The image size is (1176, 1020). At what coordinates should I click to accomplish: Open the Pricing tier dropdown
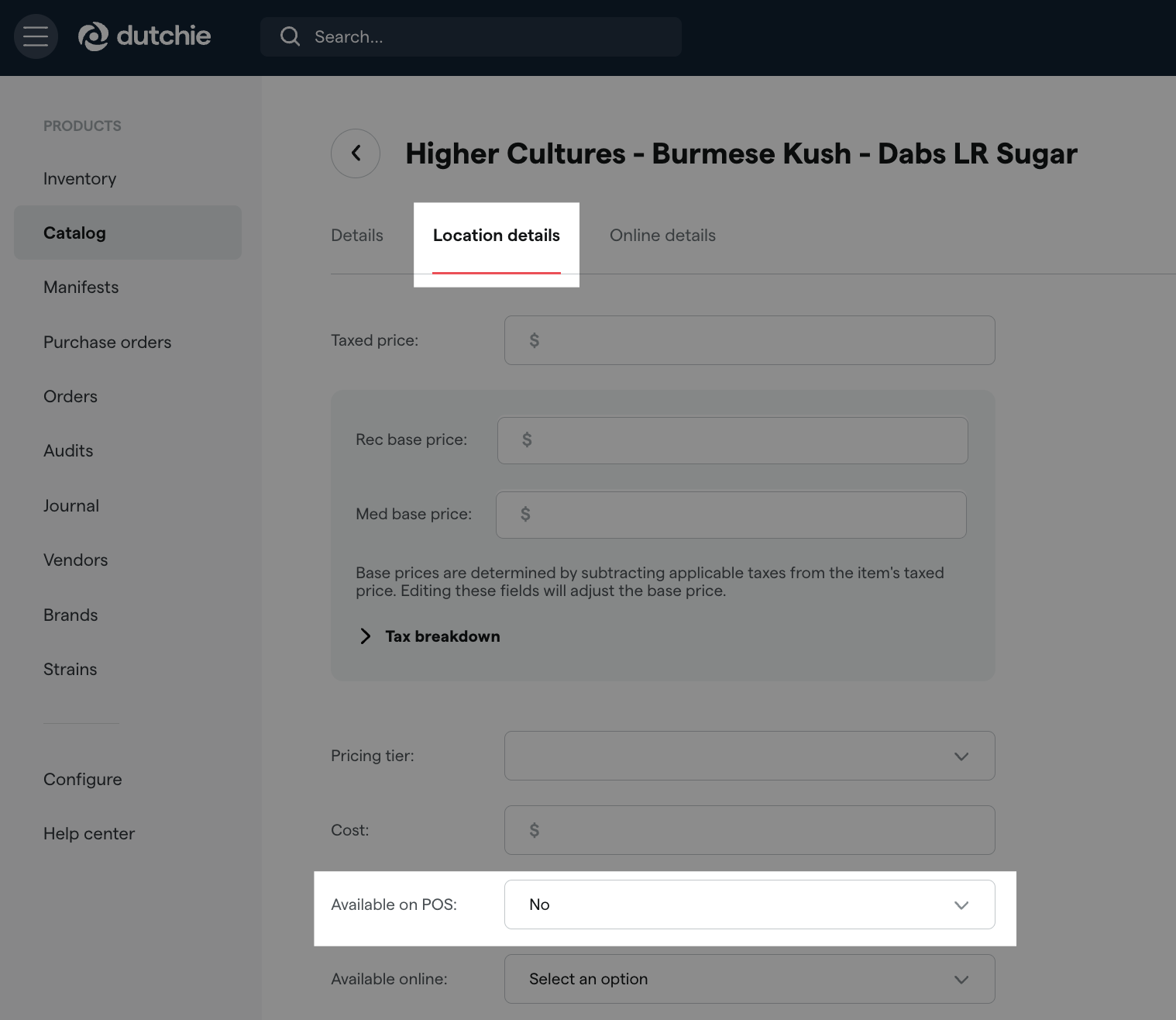749,756
